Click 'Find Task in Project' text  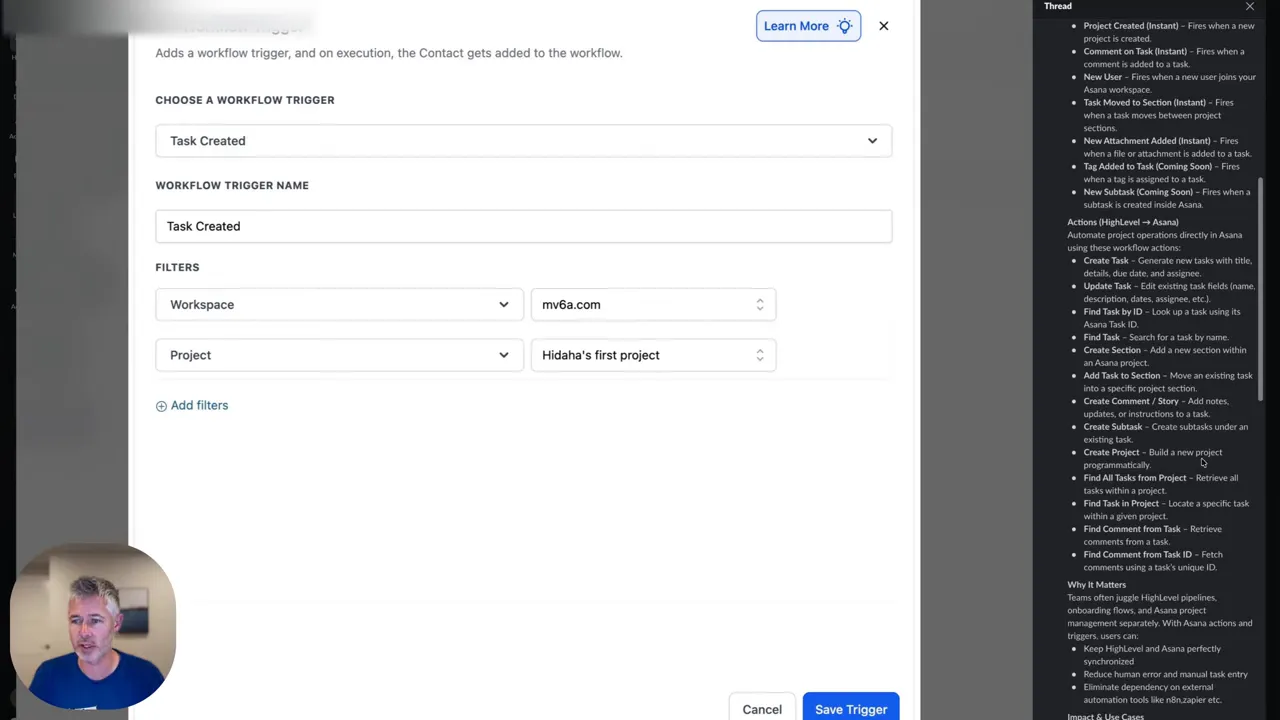point(1121,504)
